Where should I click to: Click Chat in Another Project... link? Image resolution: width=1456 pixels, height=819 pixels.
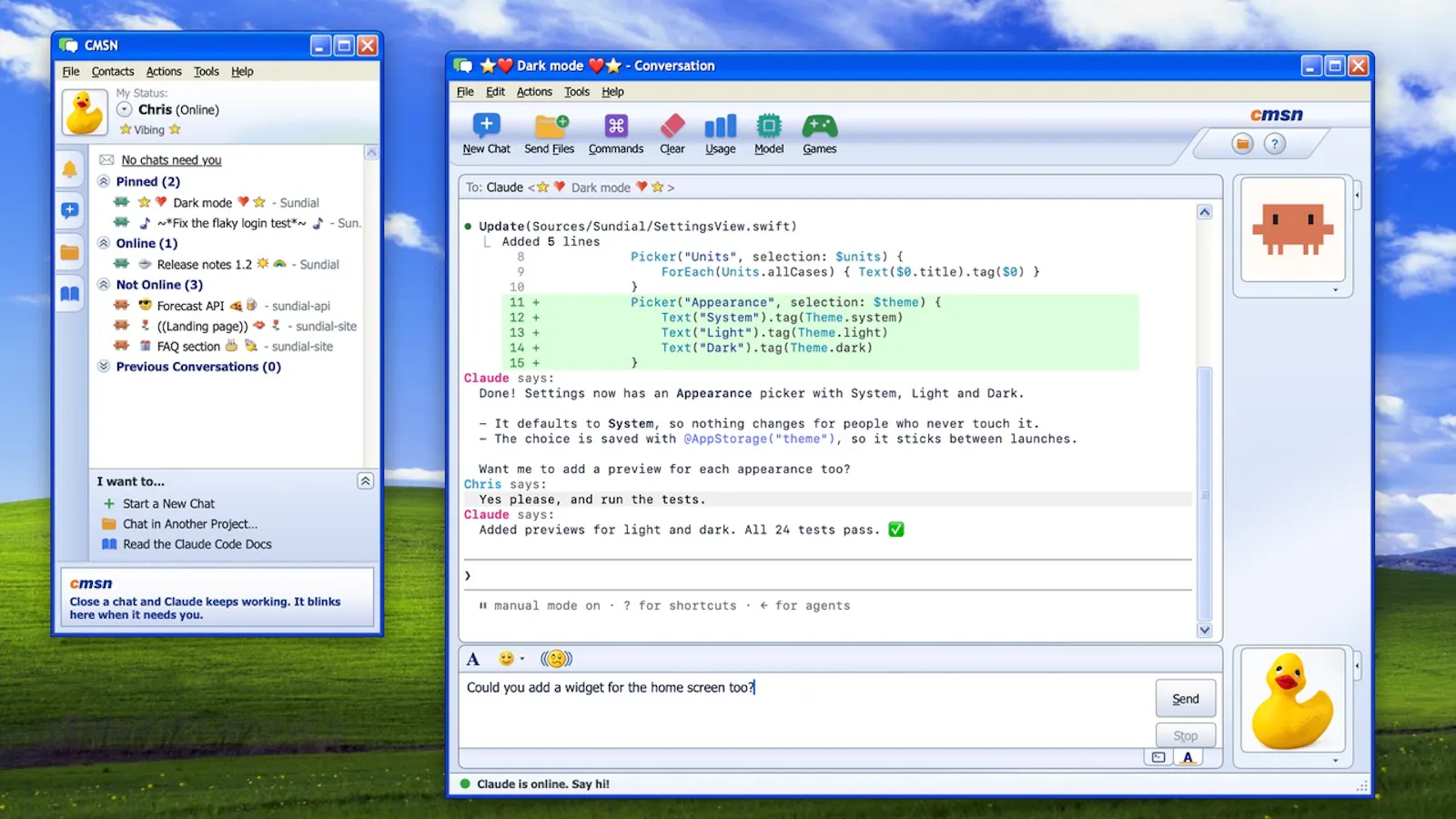point(190,524)
